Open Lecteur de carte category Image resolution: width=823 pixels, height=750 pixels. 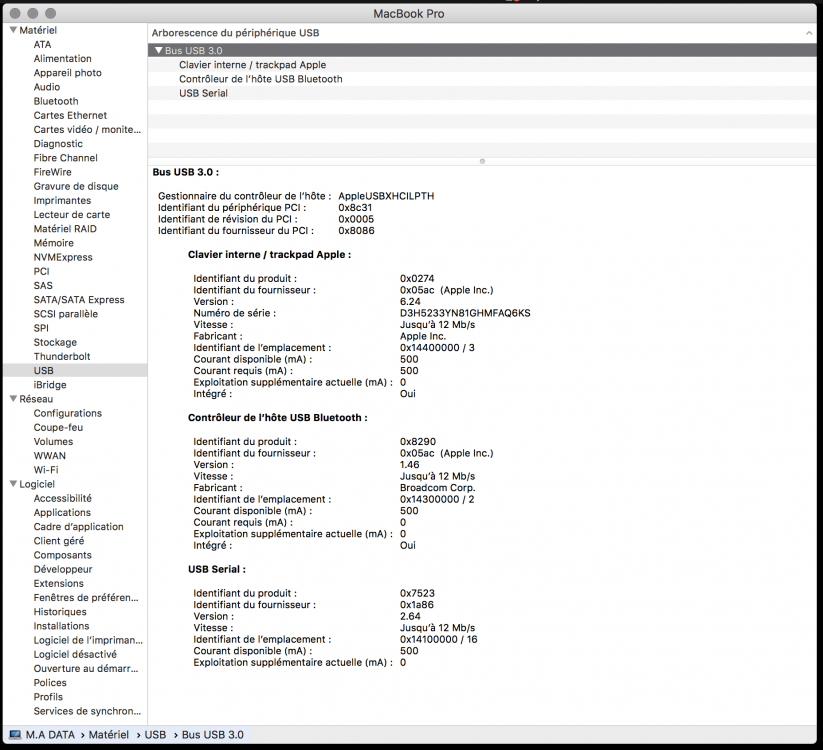pos(72,215)
